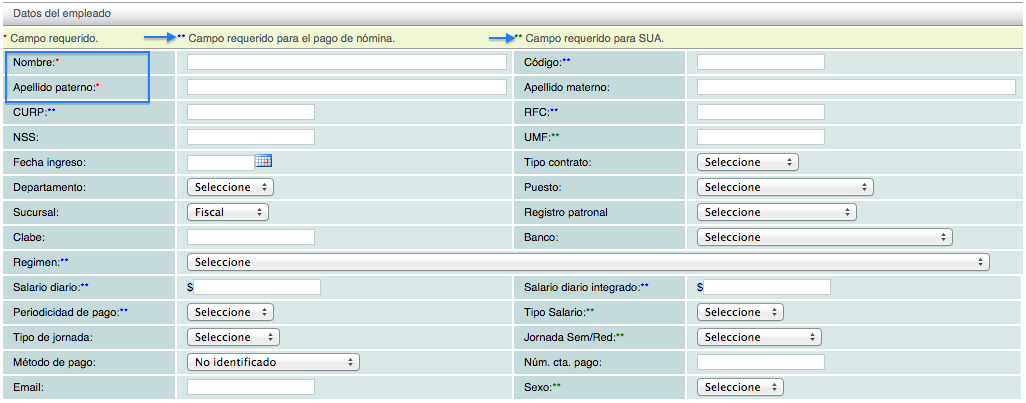Screen dimensions: 1026x403
Task: Open the Sucursal dropdown showing Fiscal
Action: 228,212
